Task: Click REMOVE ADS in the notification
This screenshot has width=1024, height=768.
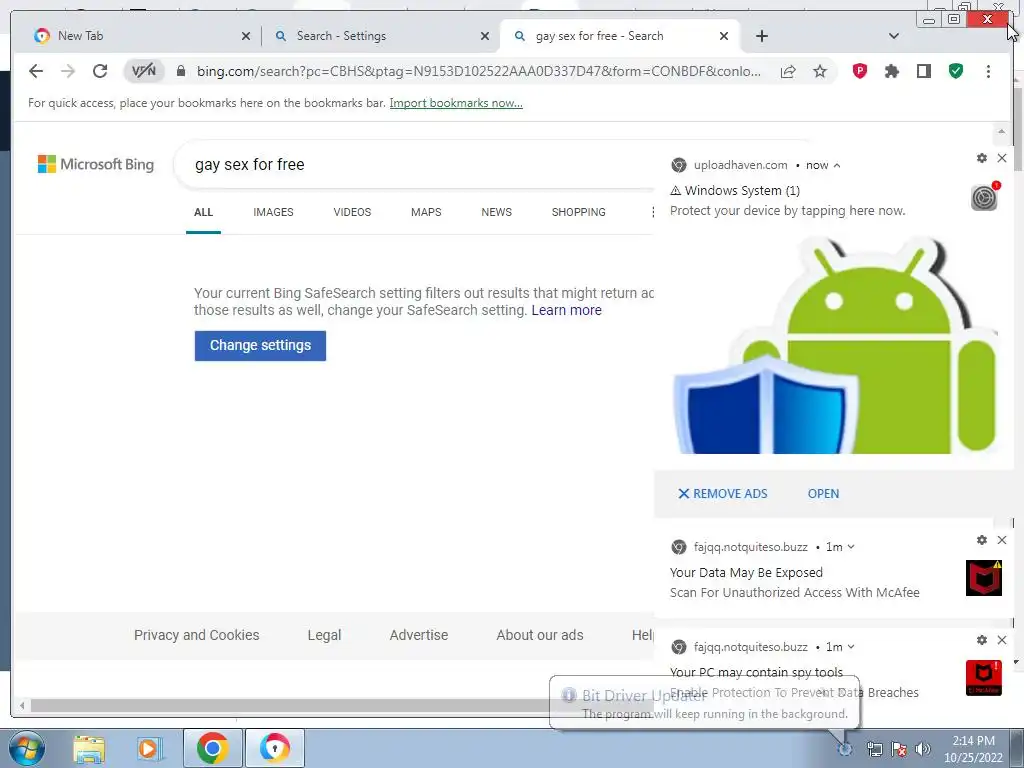Action: (722, 494)
